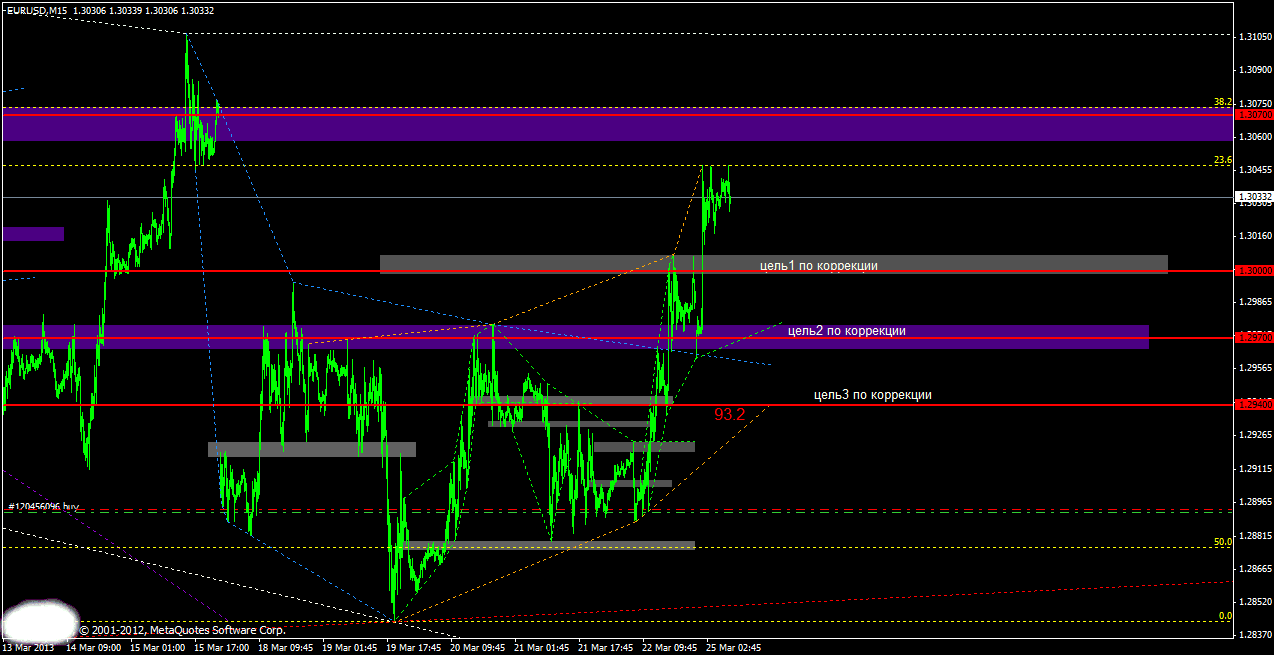Click the 1.29565 price axis label

(1255, 369)
